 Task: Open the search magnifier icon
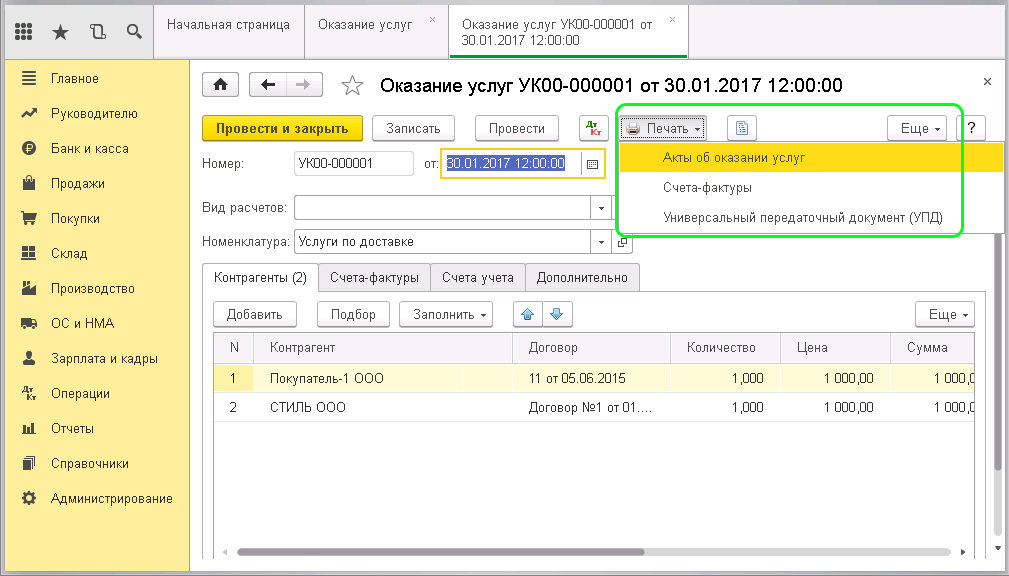[x=134, y=31]
